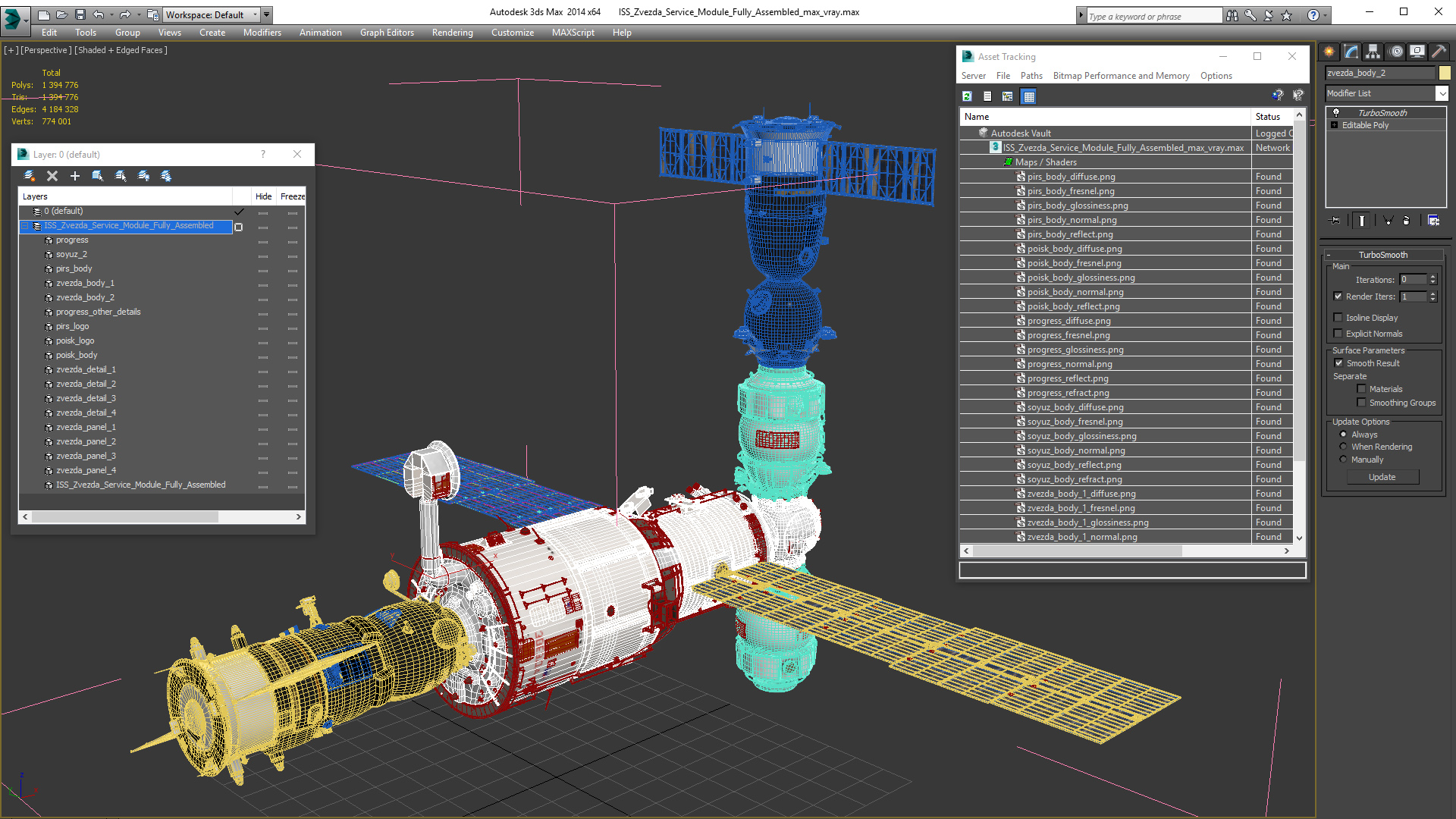Viewport: 1456px width, 819px height.
Task: Remove modifier from the stack
Action: [1407, 221]
